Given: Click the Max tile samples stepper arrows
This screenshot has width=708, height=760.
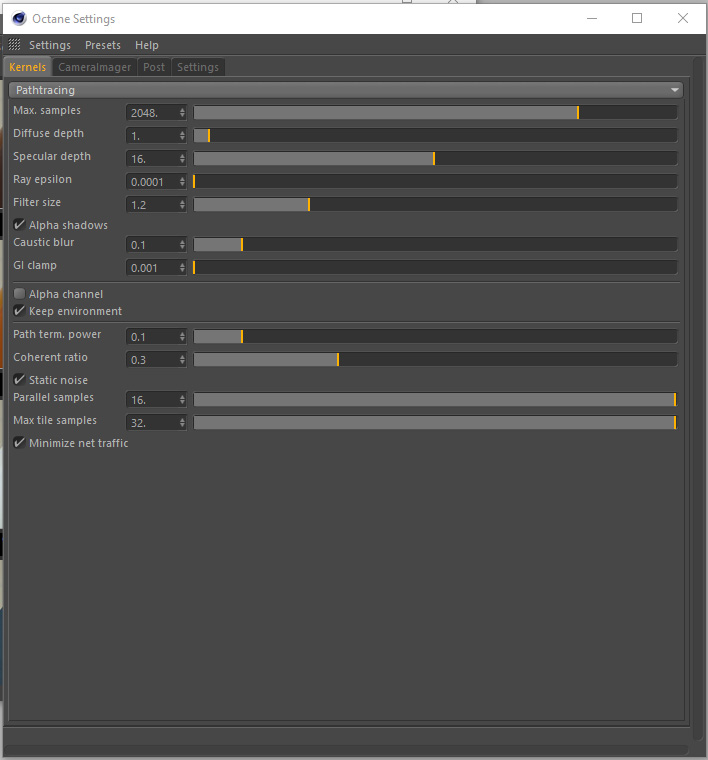Looking at the screenshot, I should 182,423.
